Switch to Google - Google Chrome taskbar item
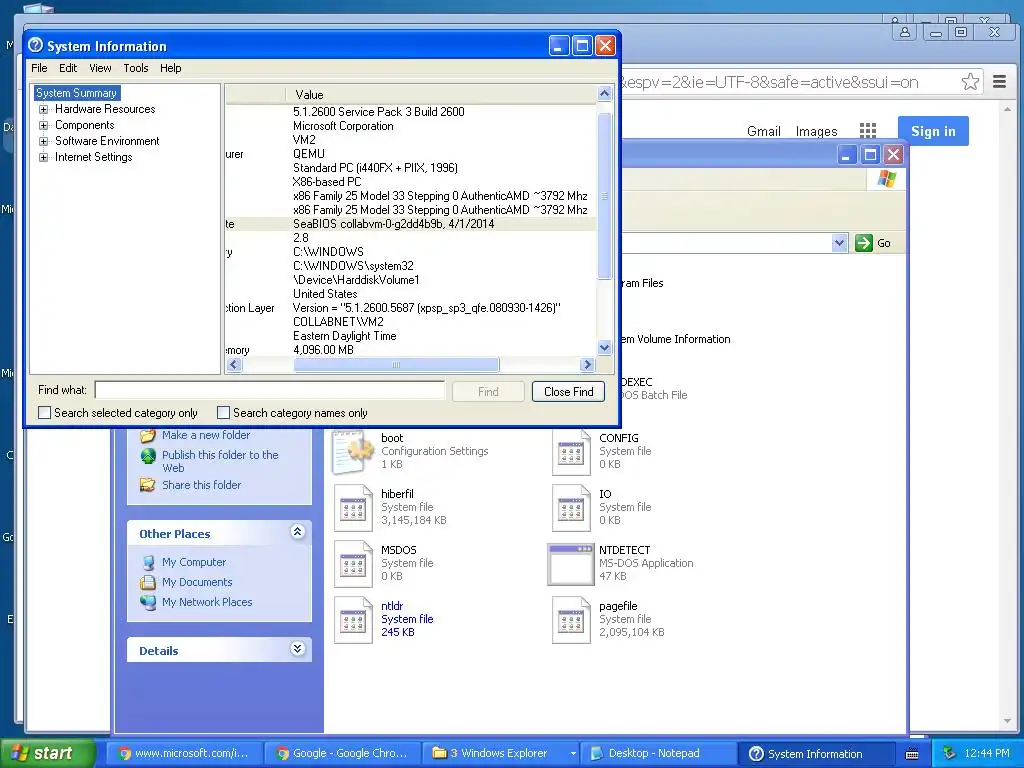The image size is (1024, 768). coord(344,754)
